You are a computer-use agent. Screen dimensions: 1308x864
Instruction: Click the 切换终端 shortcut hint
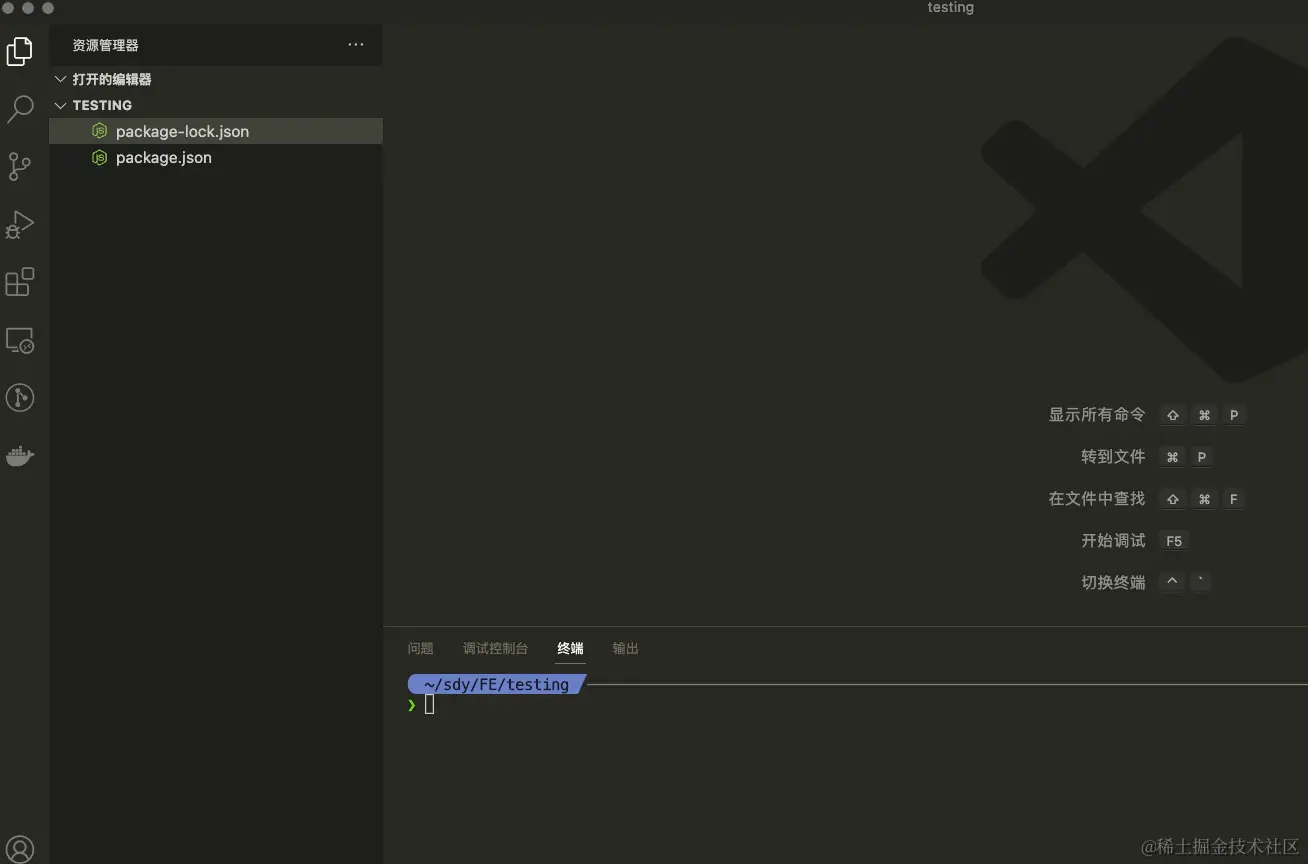click(1113, 582)
